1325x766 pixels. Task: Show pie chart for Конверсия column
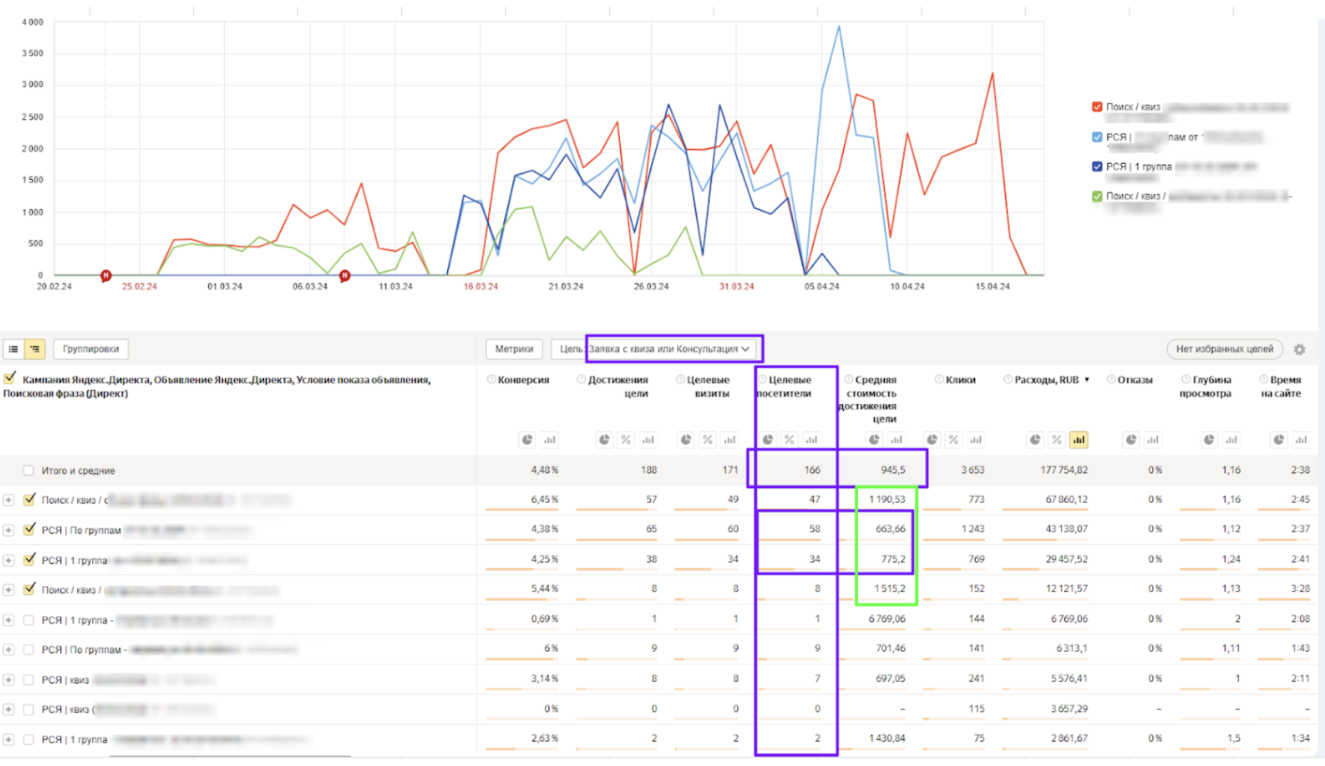(527, 440)
